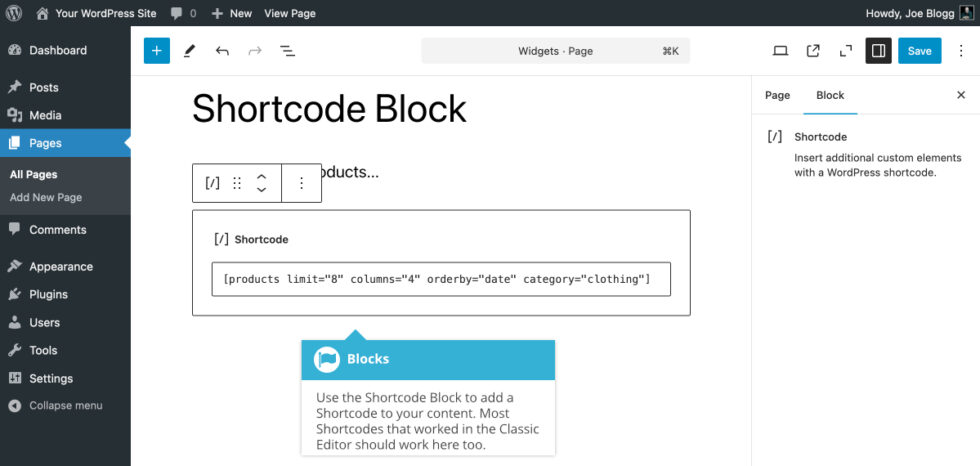Click the Undo arrow
This screenshot has width=980, height=466.
222,51
